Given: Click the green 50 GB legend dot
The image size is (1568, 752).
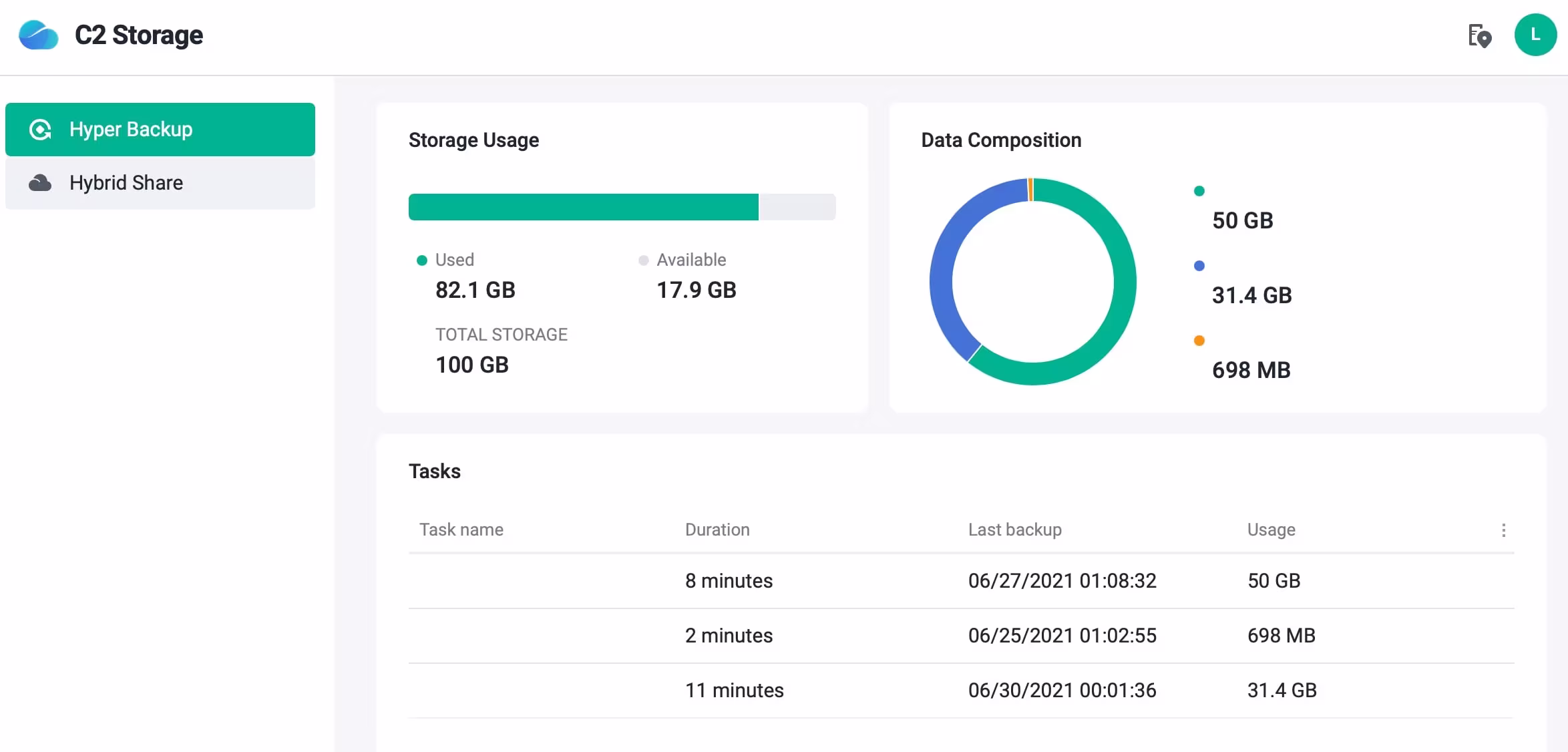Looking at the screenshot, I should 1199,191.
